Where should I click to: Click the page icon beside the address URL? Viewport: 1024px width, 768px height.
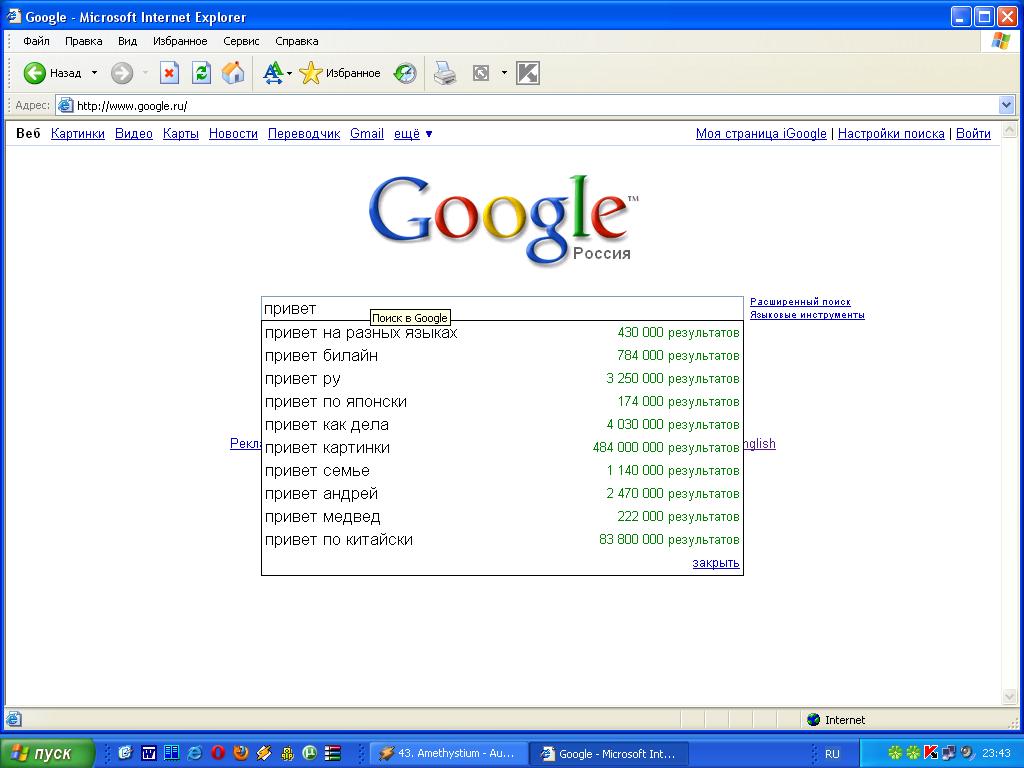[65, 106]
